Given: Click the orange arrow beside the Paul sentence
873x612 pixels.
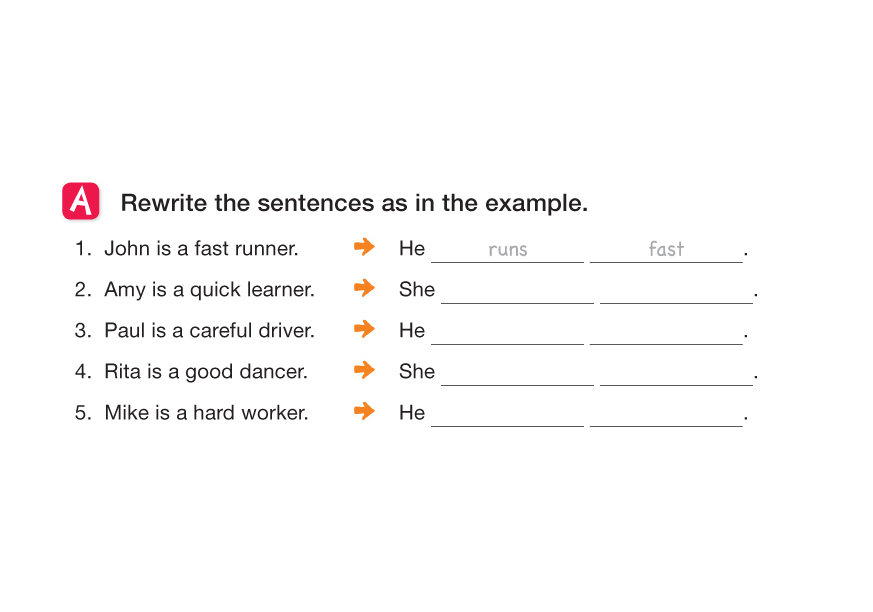Looking at the screenshot, I should 365,329.
